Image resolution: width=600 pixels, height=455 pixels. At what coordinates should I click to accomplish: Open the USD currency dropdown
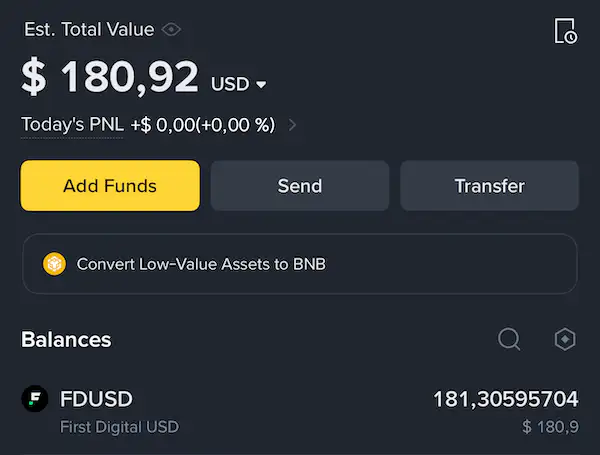click(239, 84)
